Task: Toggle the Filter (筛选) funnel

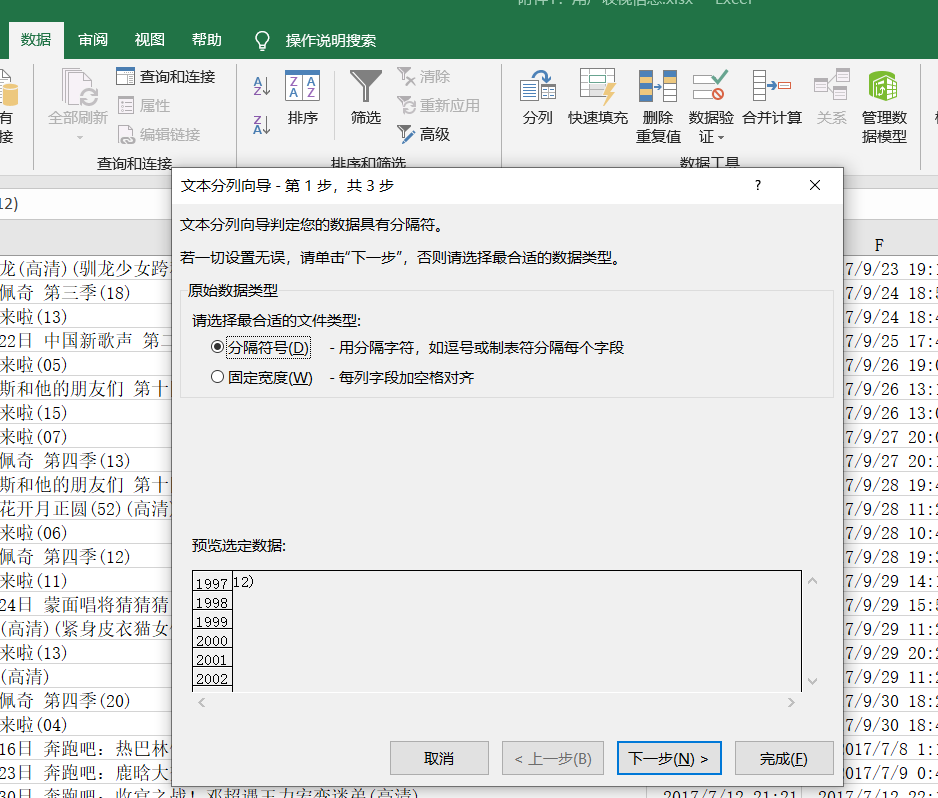Action: pyautogui.click(x=366, y=98)
